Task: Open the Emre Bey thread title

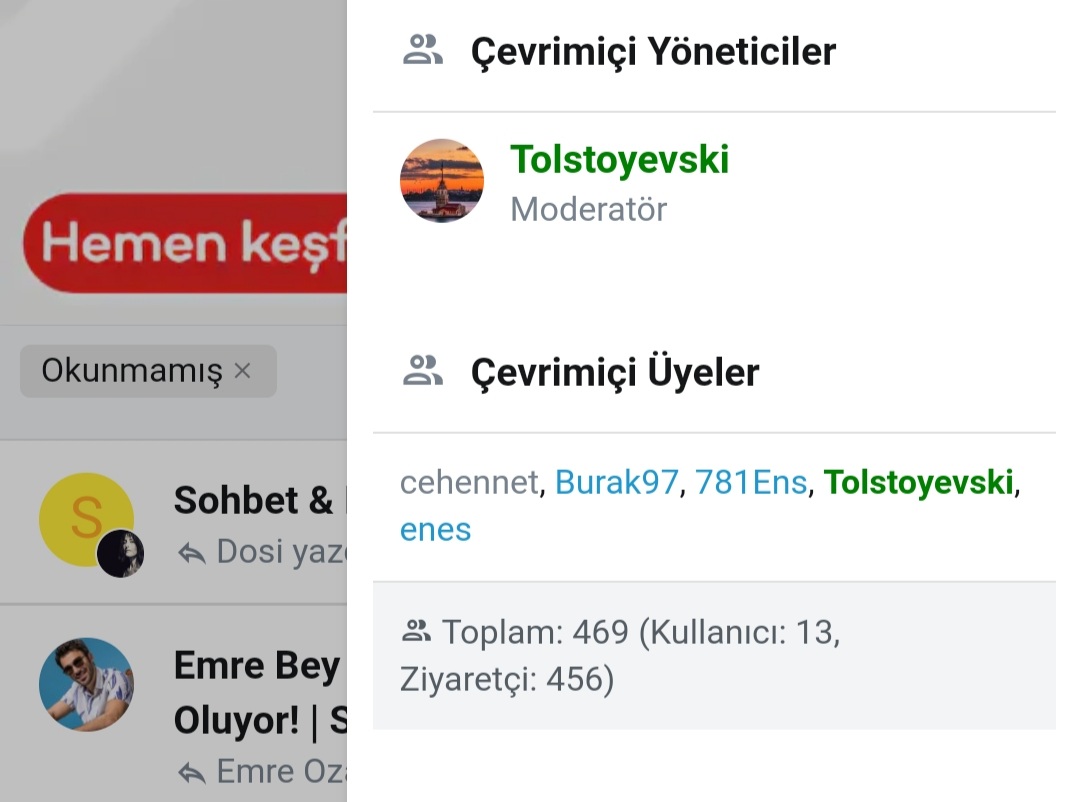Action: pos(258,667)
